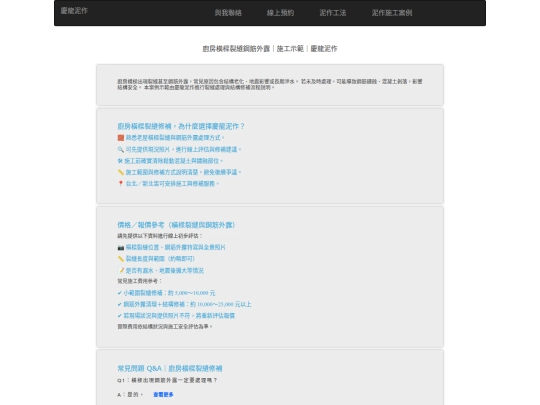540x405 pixels.
Task: Open the 線上預約 menu item
Action: (x=280, y=13)
